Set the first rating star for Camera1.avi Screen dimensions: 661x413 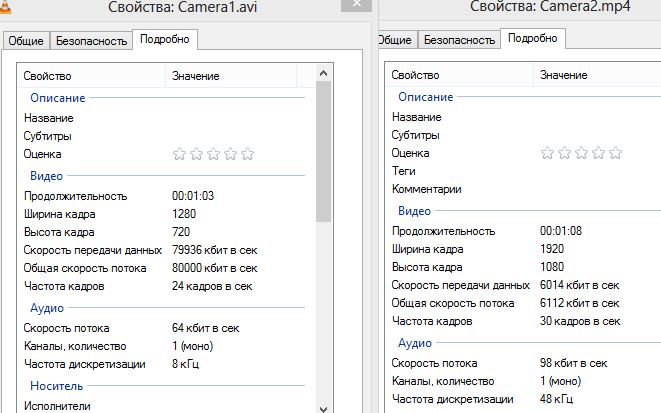tap(179, 154)
